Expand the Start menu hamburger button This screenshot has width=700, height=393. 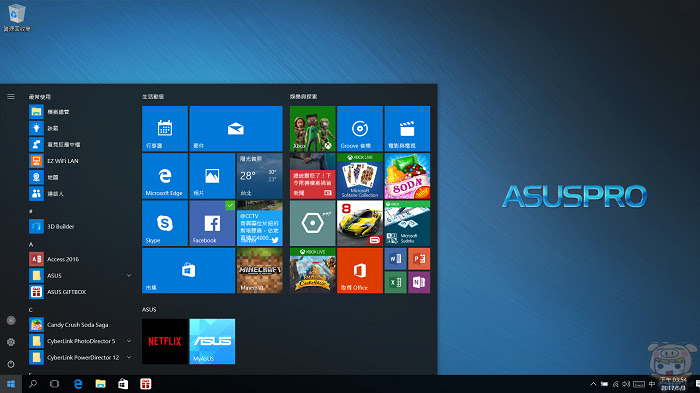pyautogui.click(x=11, y=96)
